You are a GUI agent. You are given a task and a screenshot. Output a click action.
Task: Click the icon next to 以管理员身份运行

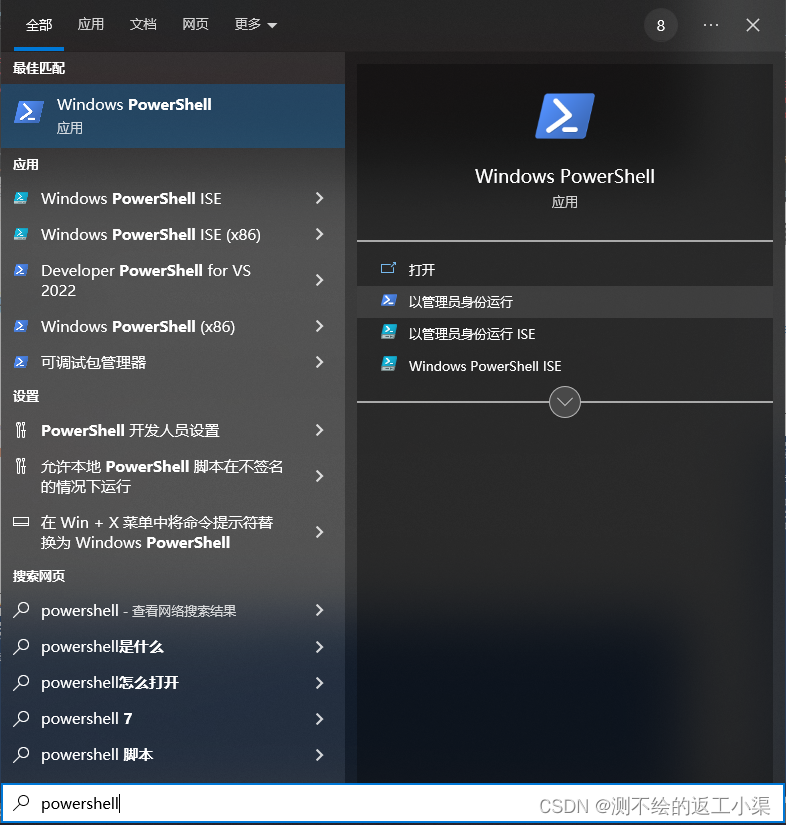coord(388,301)
